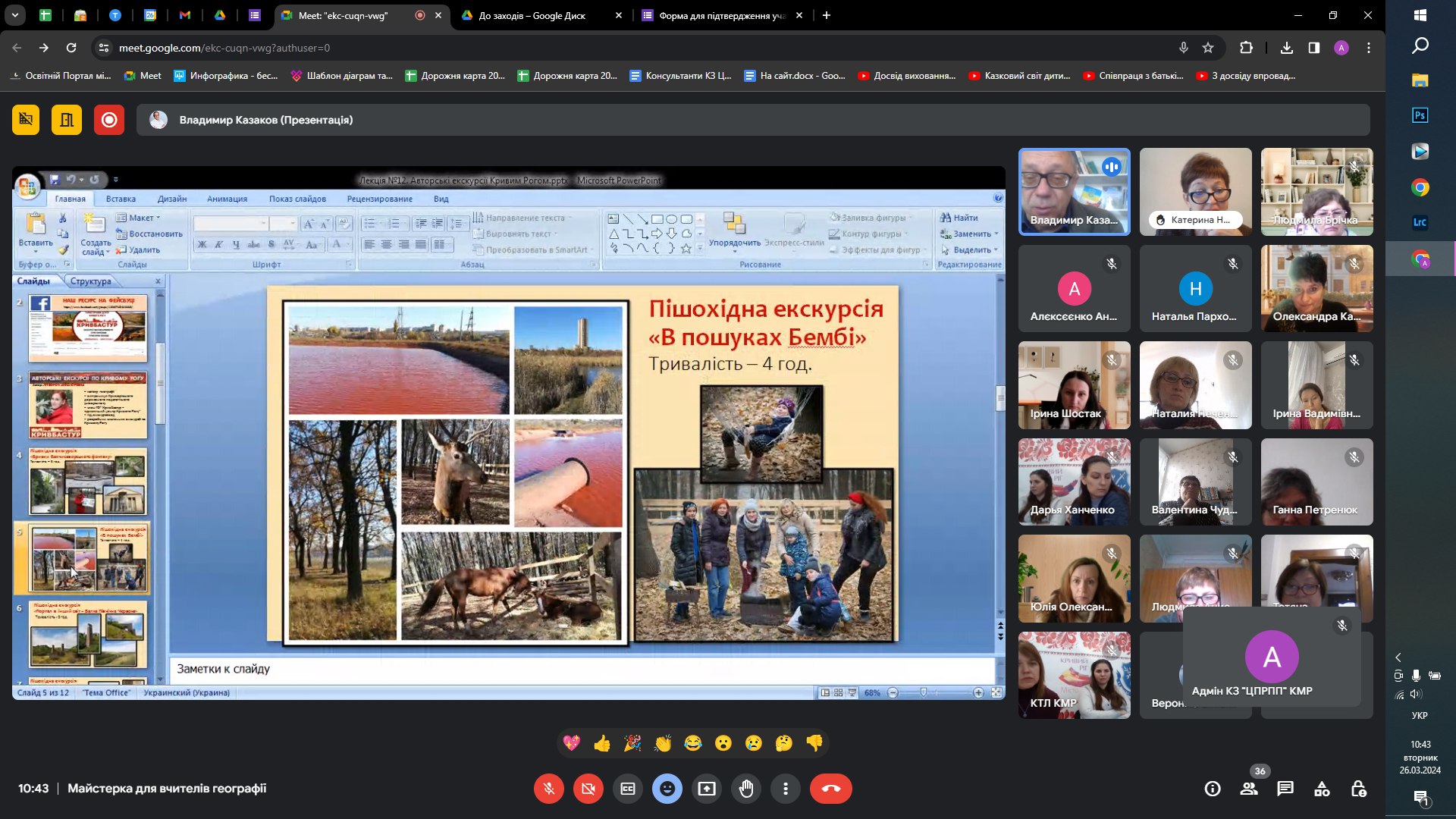Click the yellow presentation layout icon
Viewport: 1456px width, 819px height.
(x=67, y=120)
